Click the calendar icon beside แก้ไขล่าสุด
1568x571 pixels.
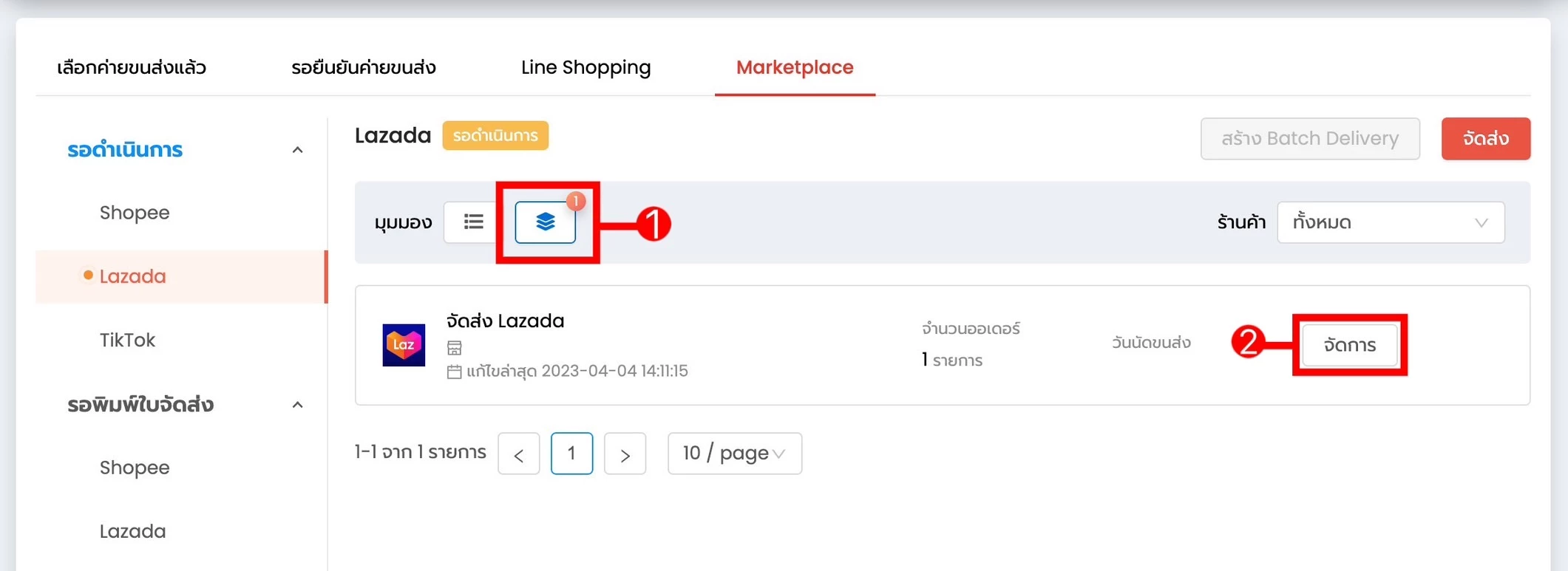tap(454, 371)
